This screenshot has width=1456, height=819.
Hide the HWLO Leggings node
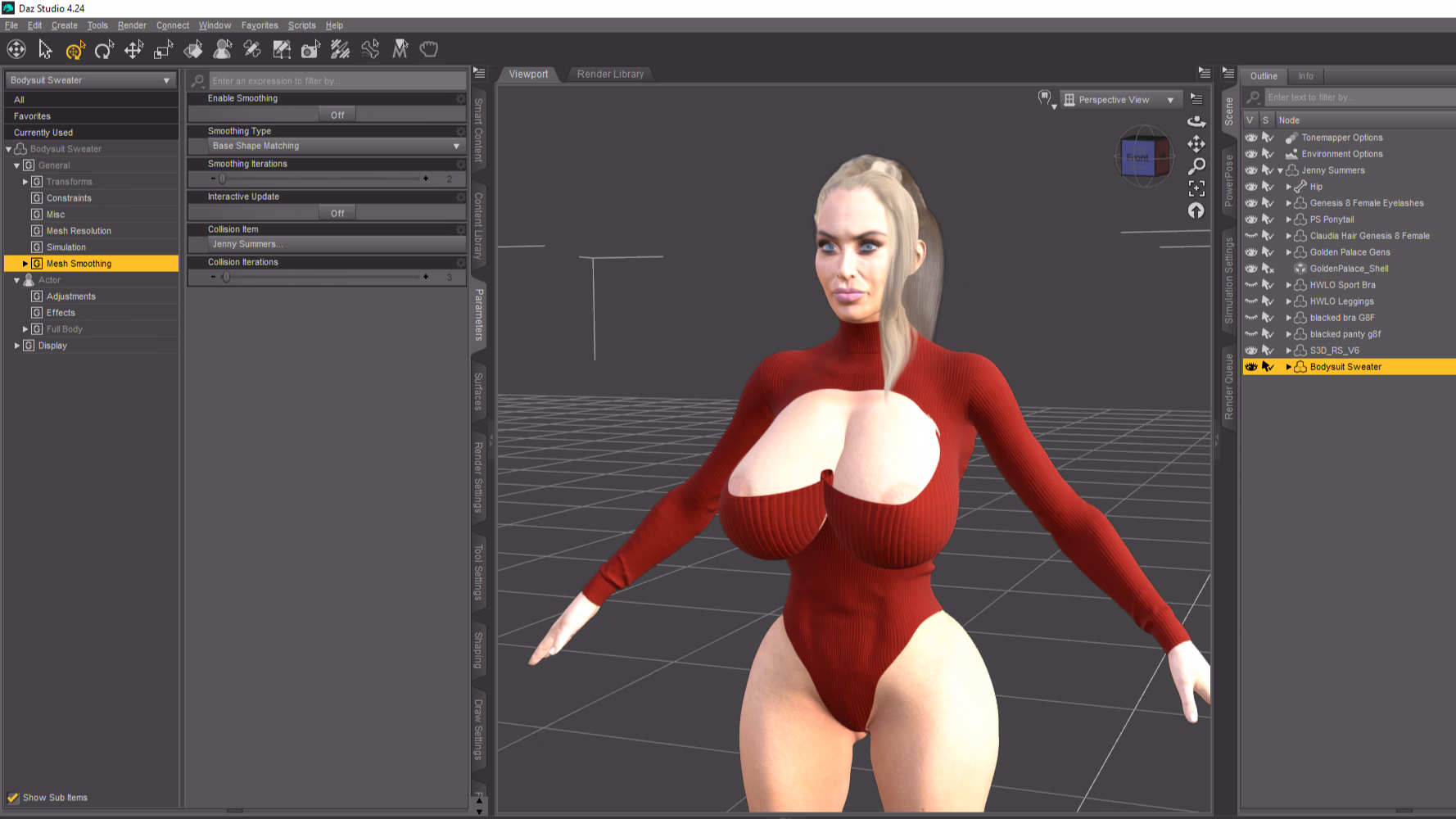tap(1250, 301)
